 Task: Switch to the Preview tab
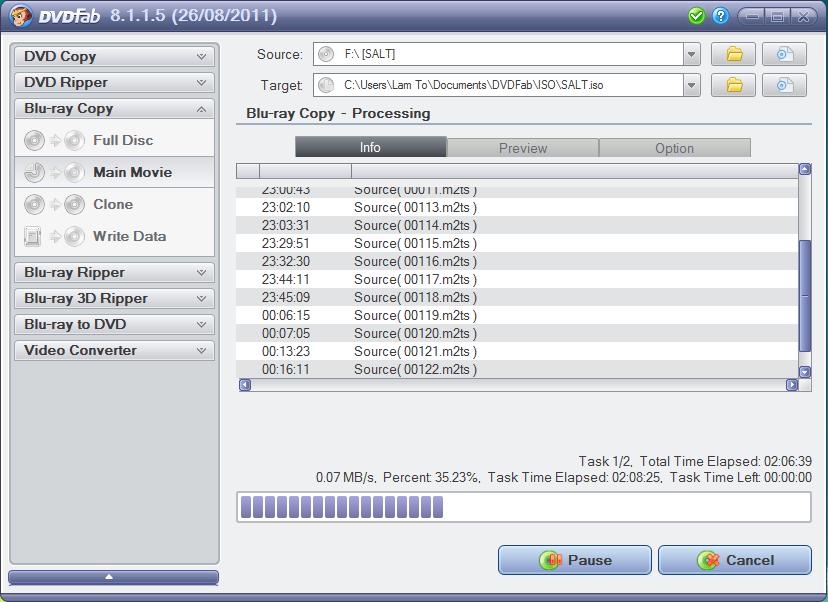[x=523, y=148]
